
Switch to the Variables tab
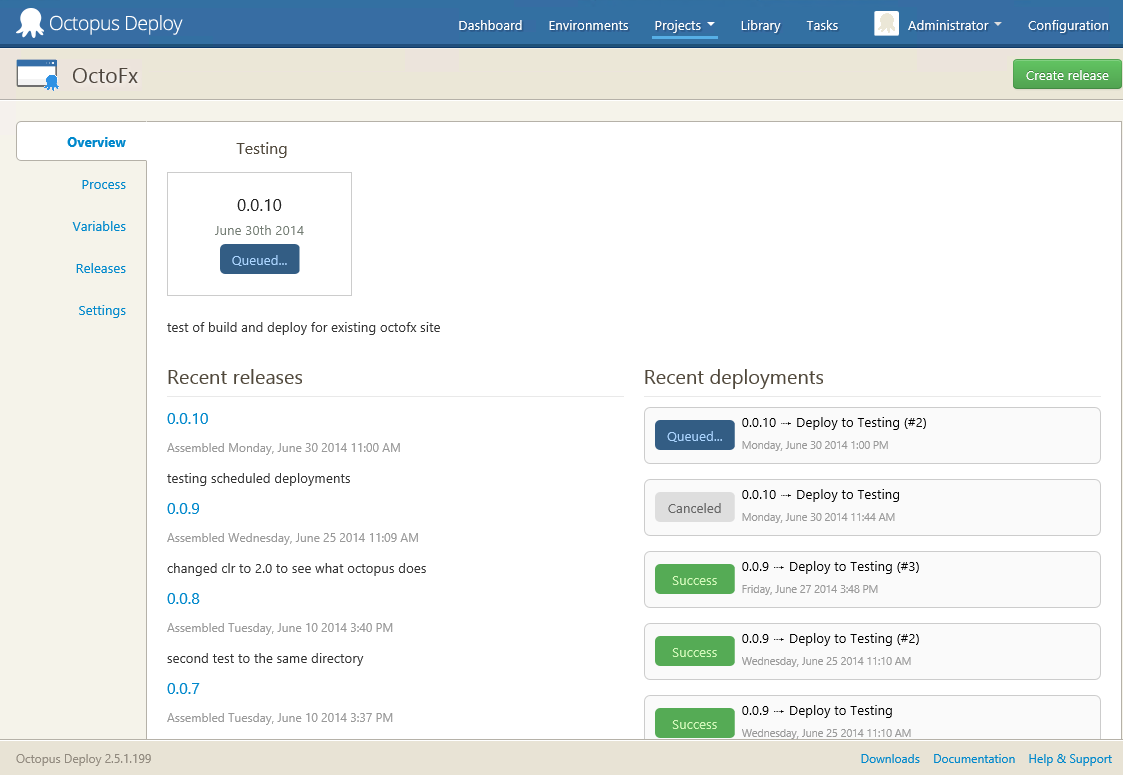click(99, 226)
